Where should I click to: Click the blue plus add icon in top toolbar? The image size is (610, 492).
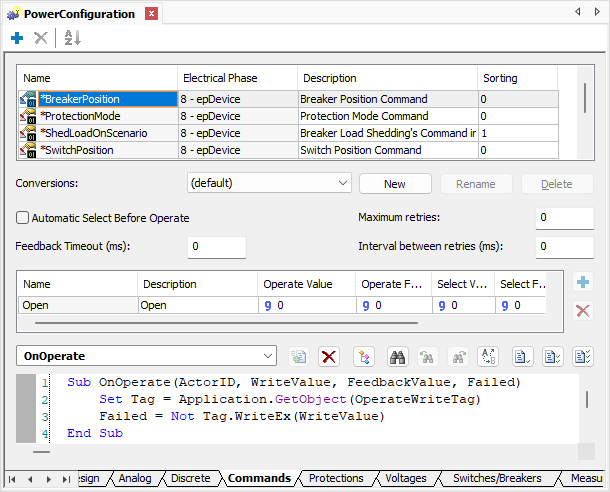[x=17, y=38]
